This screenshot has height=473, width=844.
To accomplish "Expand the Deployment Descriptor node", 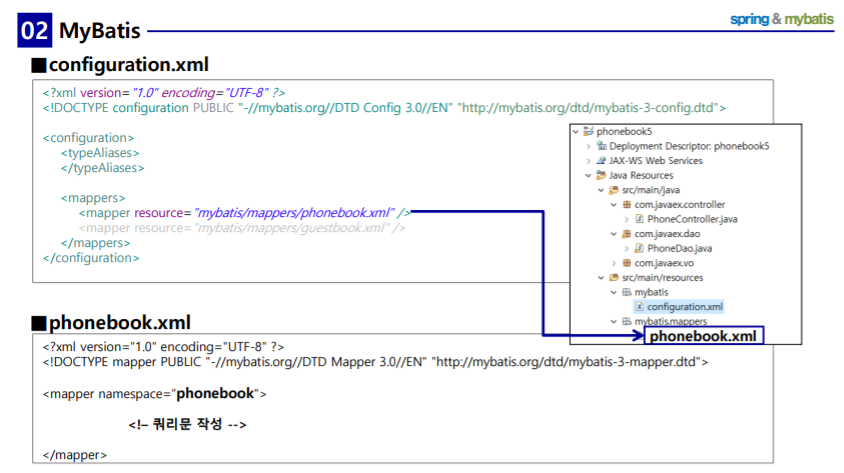I will pyautogui.click(x=588, y=146).
